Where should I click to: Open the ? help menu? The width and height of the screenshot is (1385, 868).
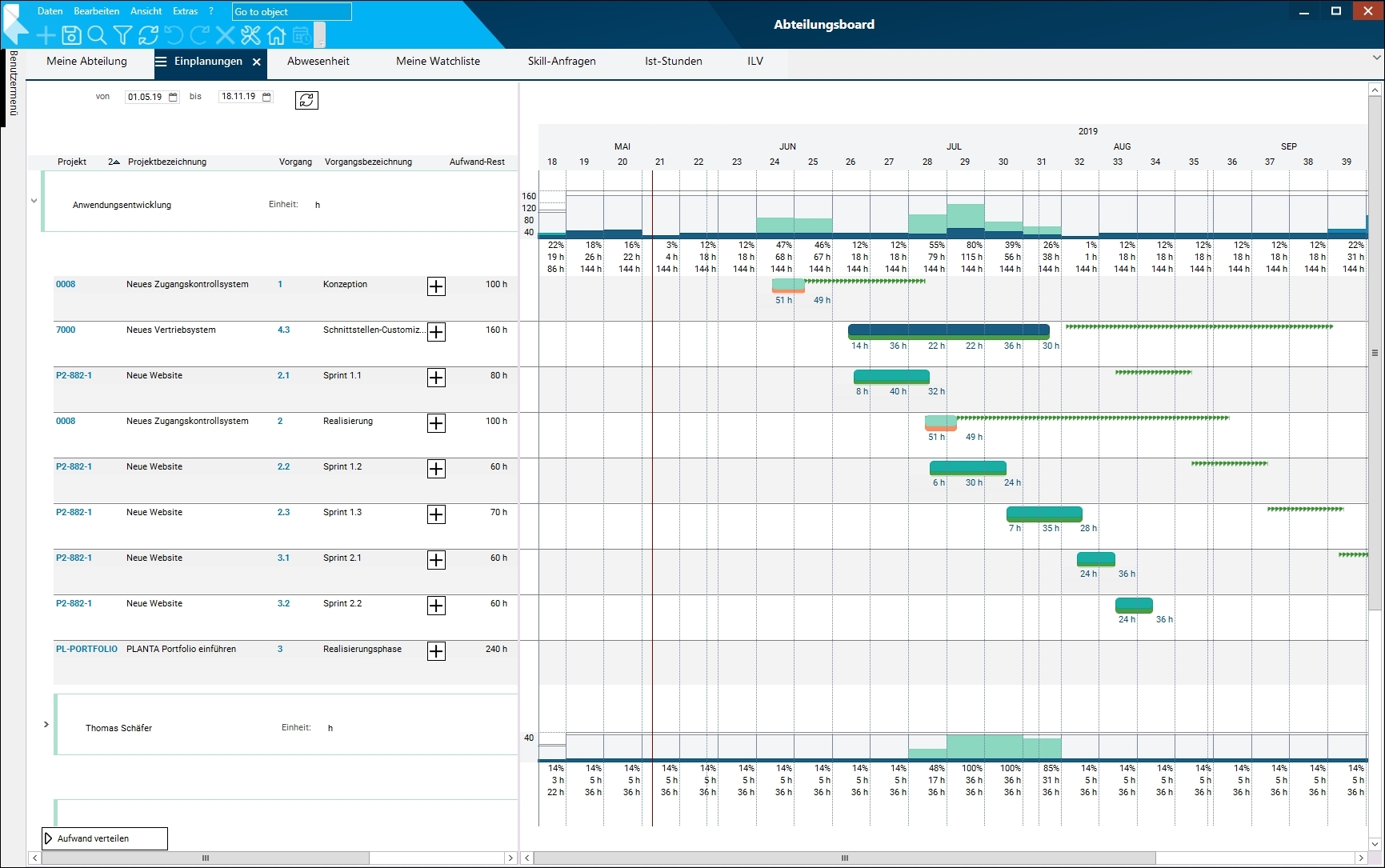point(211,11)
